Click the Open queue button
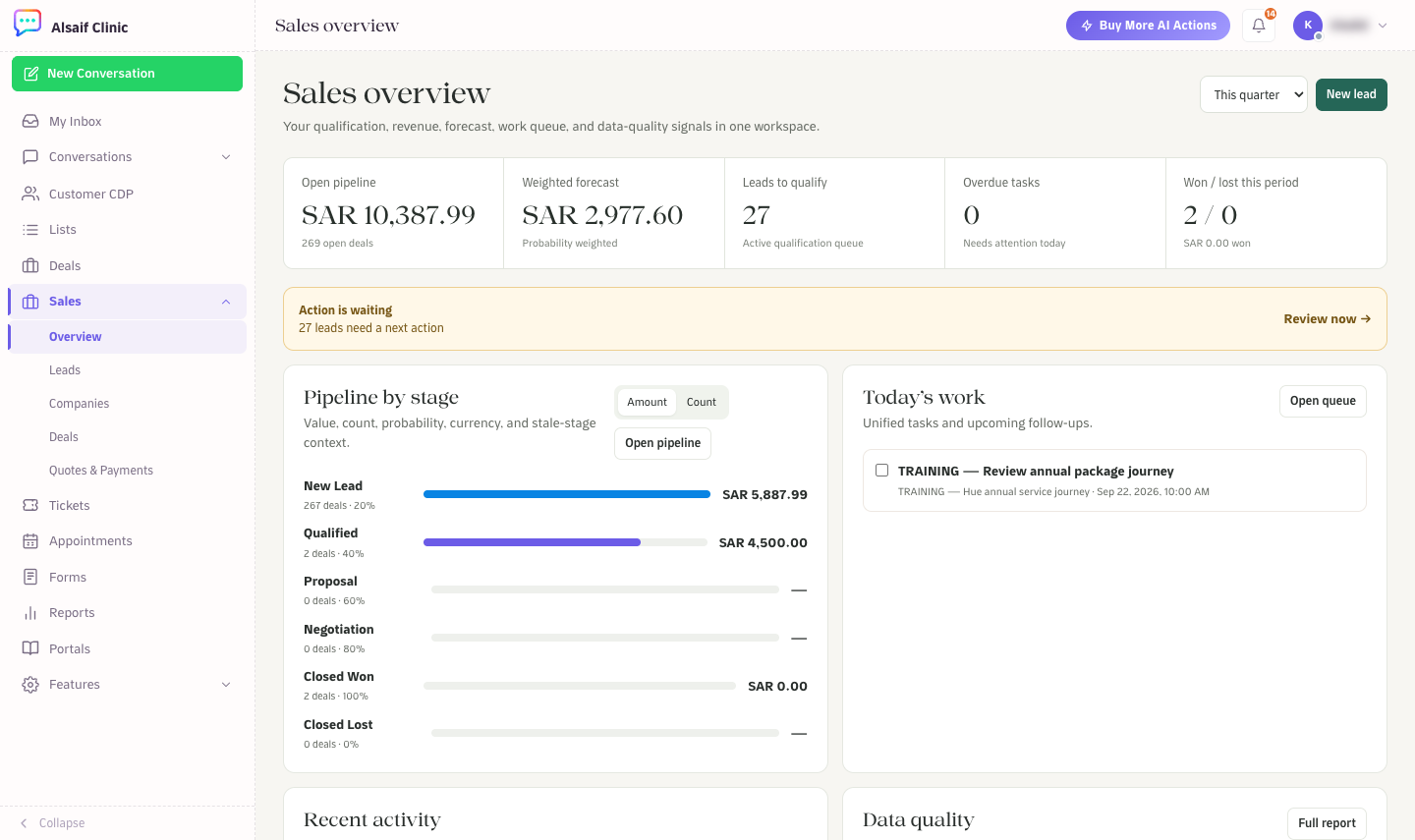This screenshot has width=1415, height=840. tap(1323, 401)
